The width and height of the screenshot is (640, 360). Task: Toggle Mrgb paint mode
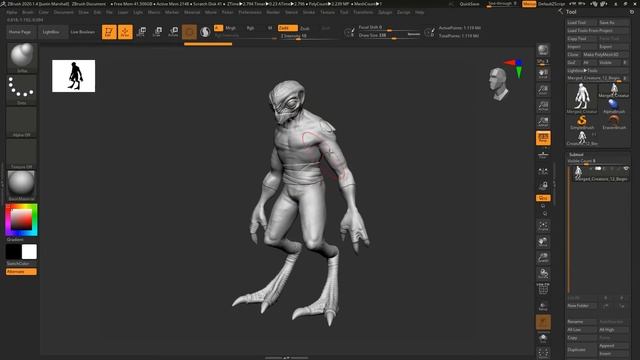point(231,28)
